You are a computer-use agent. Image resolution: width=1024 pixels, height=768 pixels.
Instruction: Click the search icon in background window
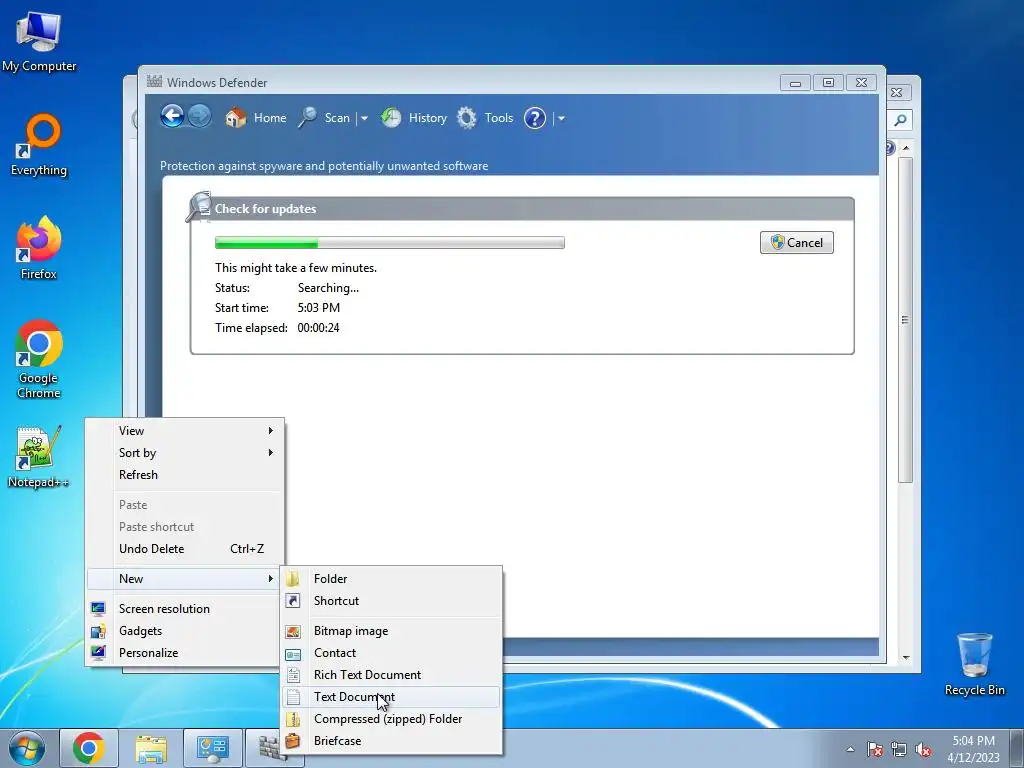click(901, 120)
